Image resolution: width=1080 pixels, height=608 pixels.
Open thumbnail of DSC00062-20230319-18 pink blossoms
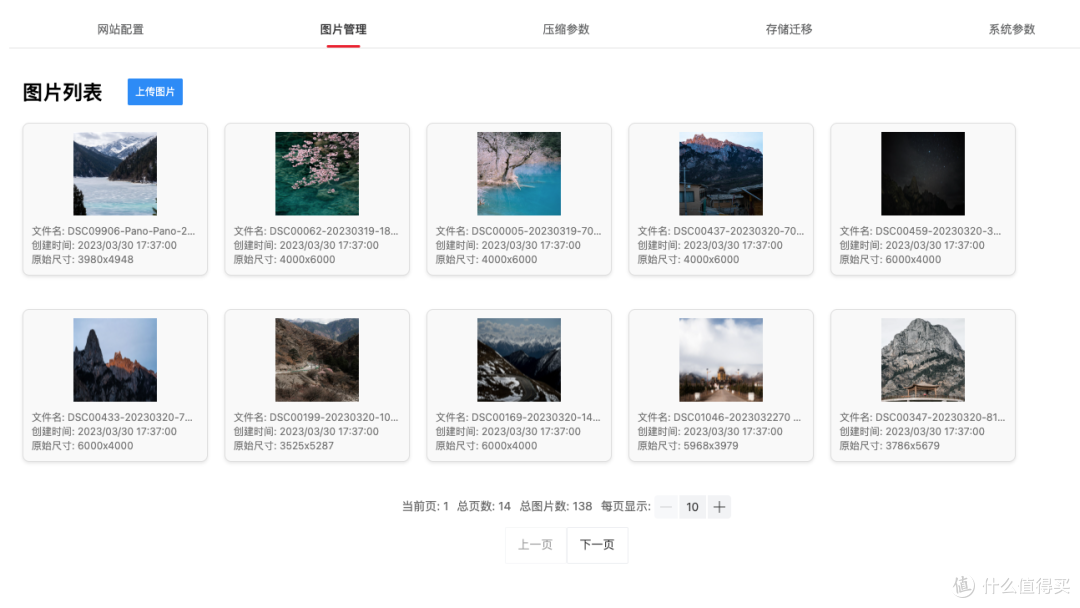317,174
